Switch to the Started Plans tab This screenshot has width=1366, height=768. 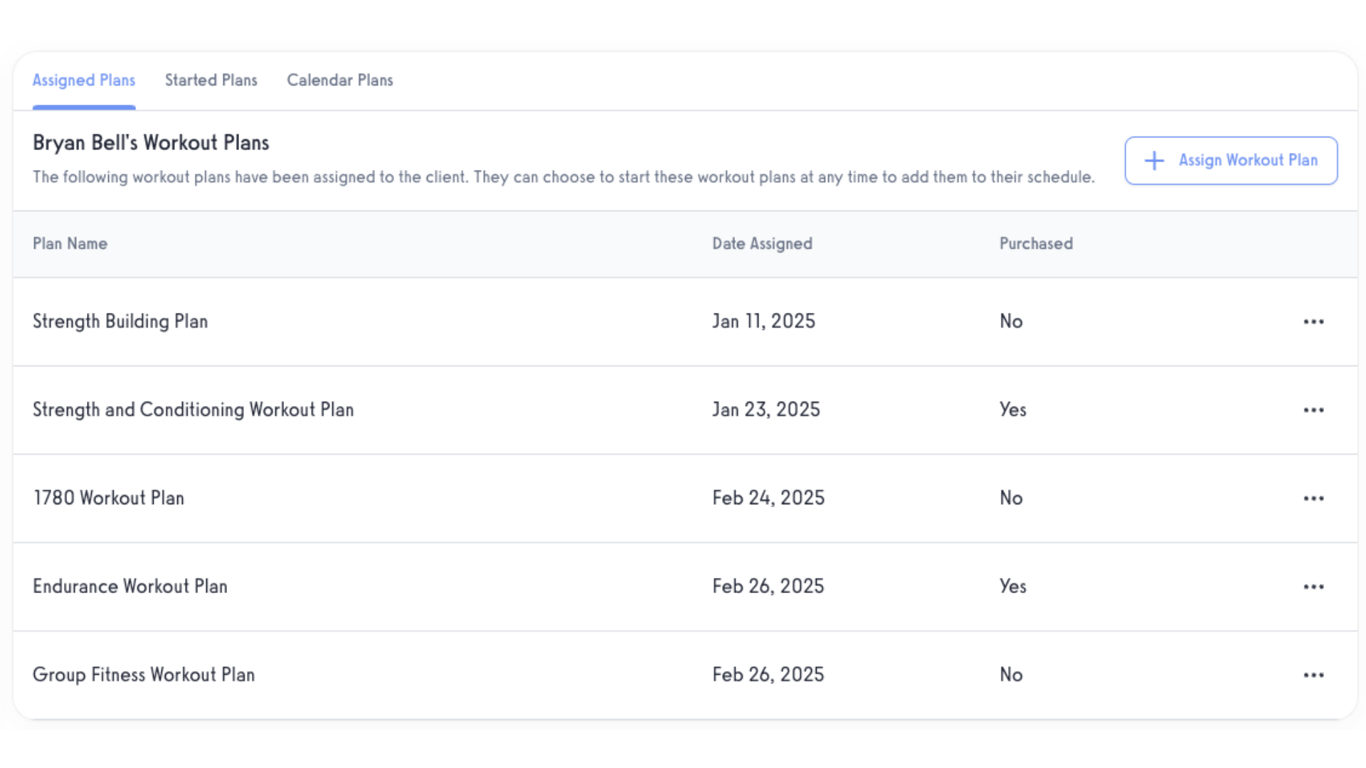point(211,81)
